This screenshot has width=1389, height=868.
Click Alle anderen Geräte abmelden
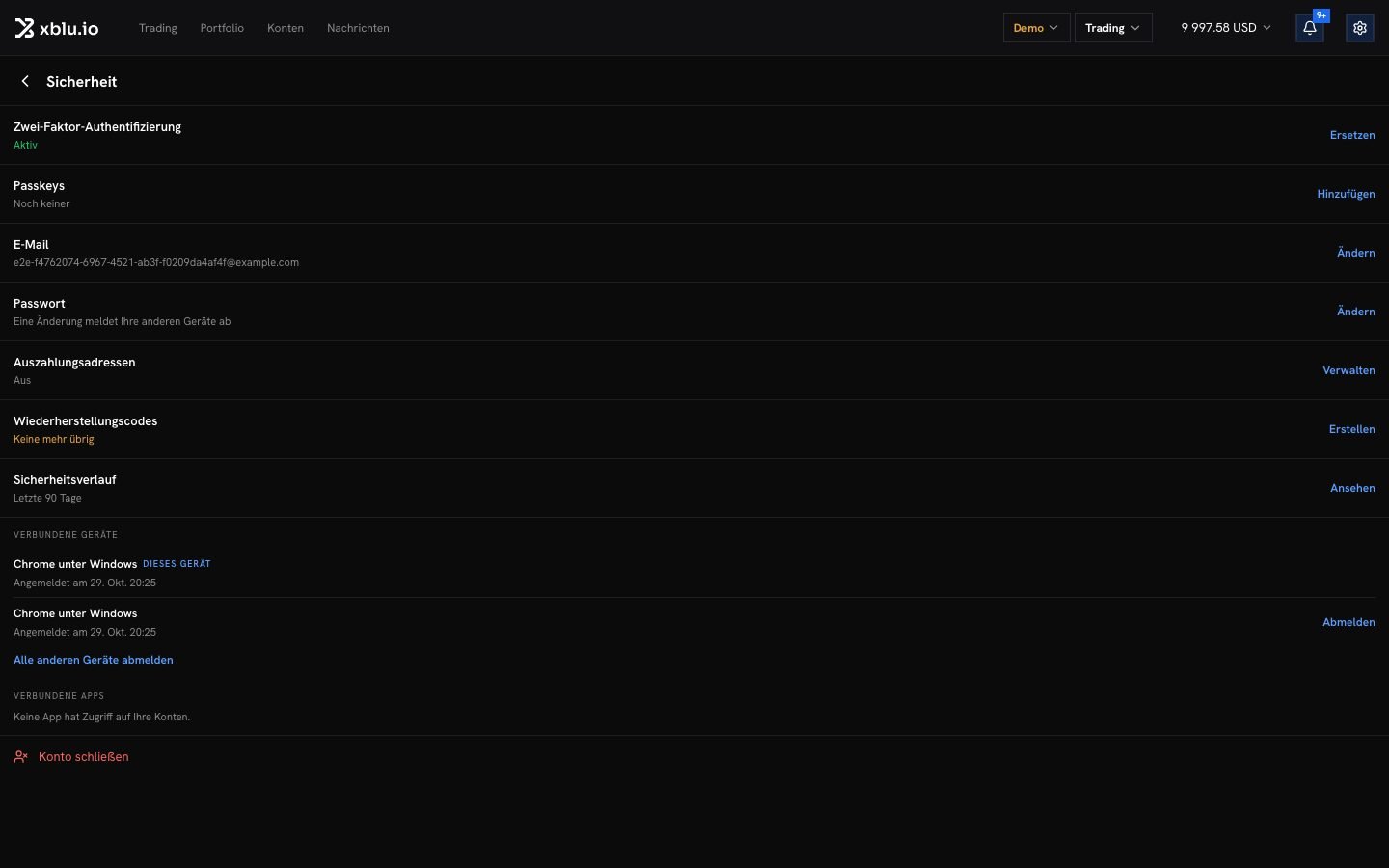tap(94, 660)
